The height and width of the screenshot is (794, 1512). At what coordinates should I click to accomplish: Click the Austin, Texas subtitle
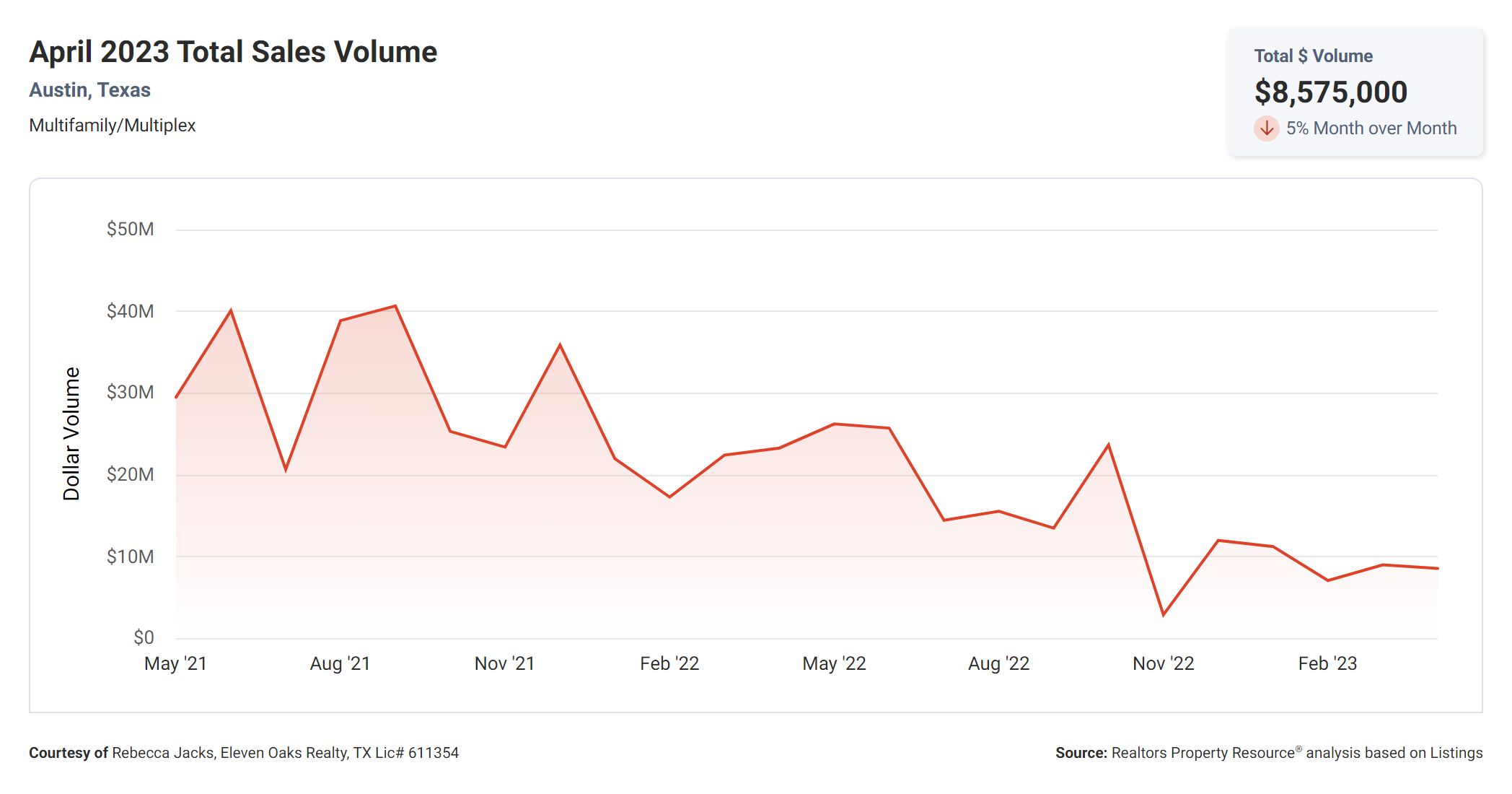click(x=89, y=90)
